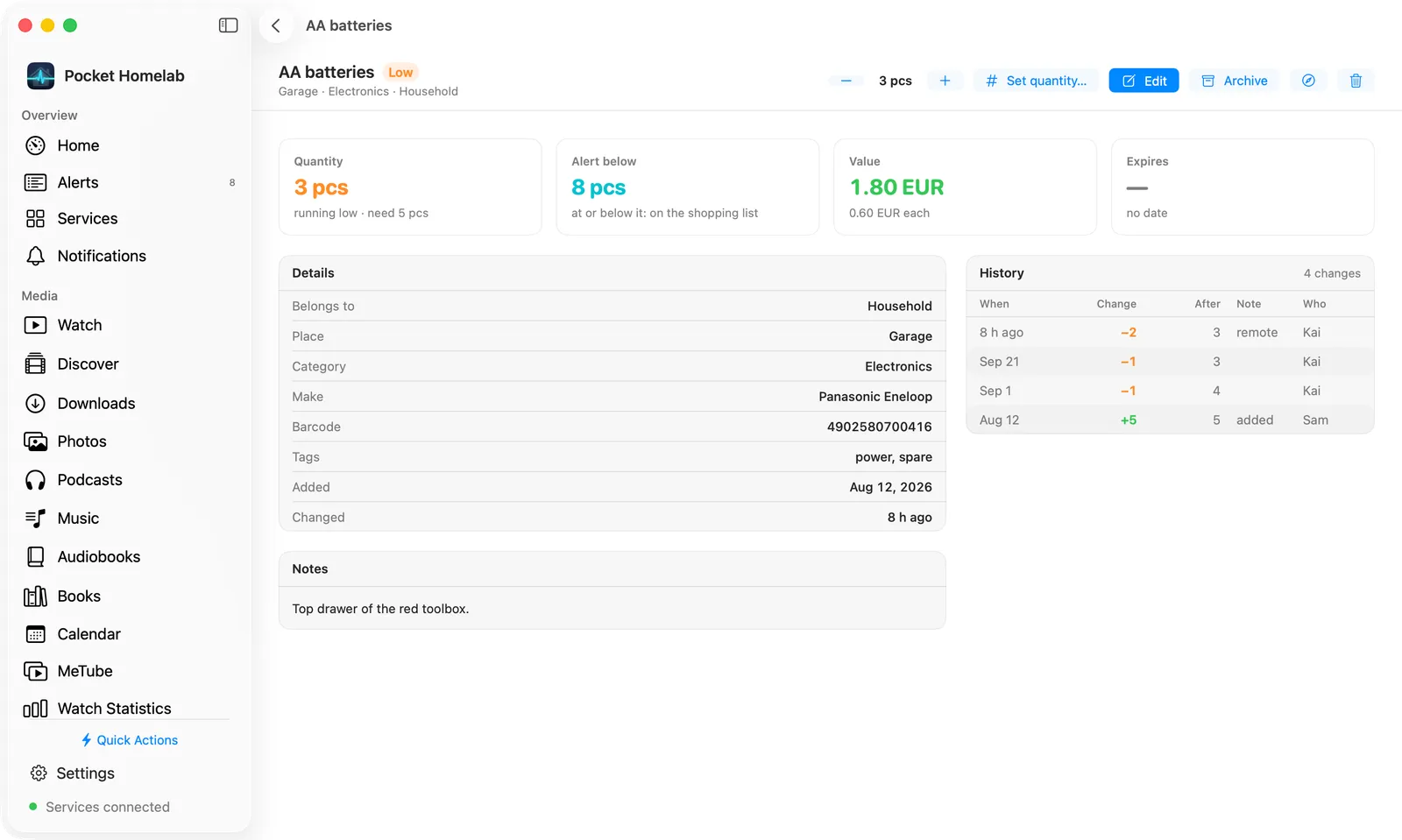Delete item with the trash icon
The height and width of the screenshot is (840, 1402).
[x=1356, y=81]
